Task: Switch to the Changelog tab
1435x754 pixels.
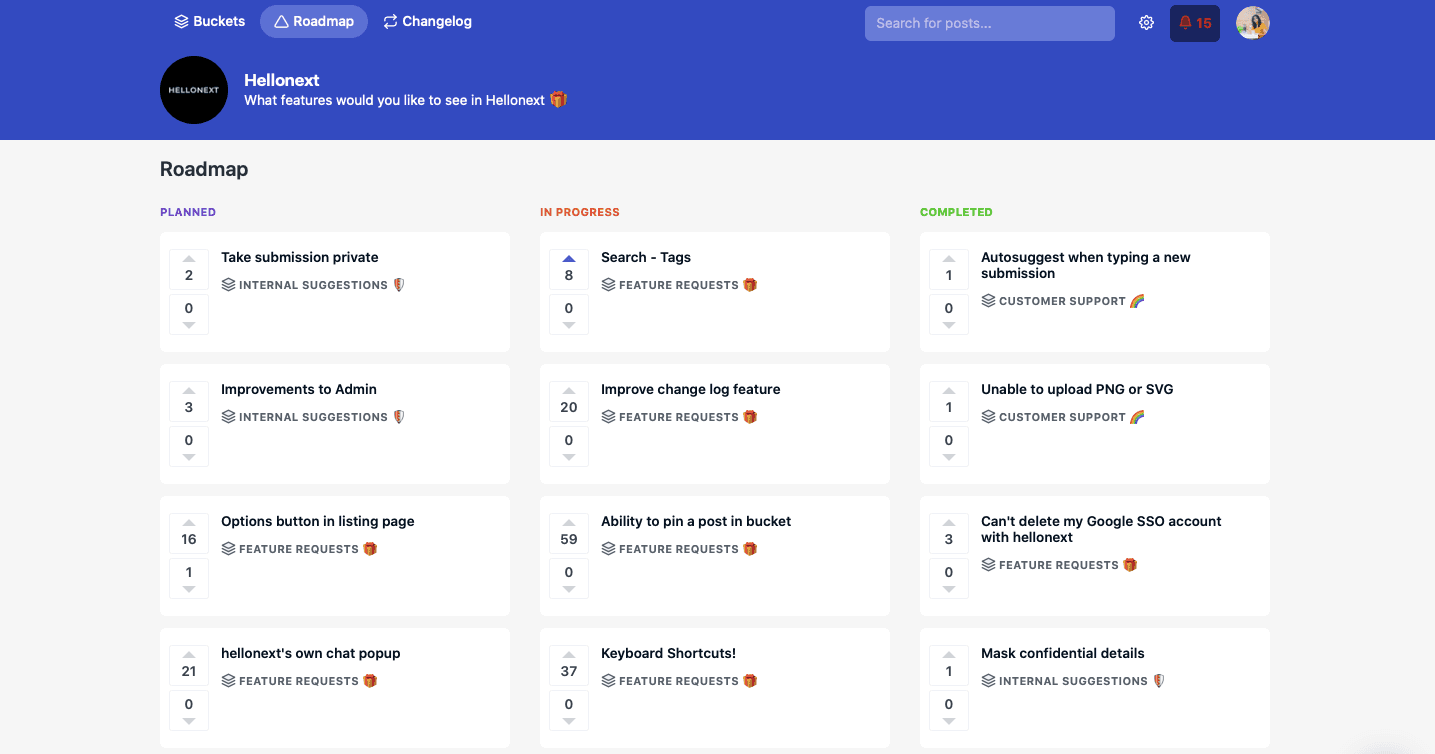Action: 427,21
